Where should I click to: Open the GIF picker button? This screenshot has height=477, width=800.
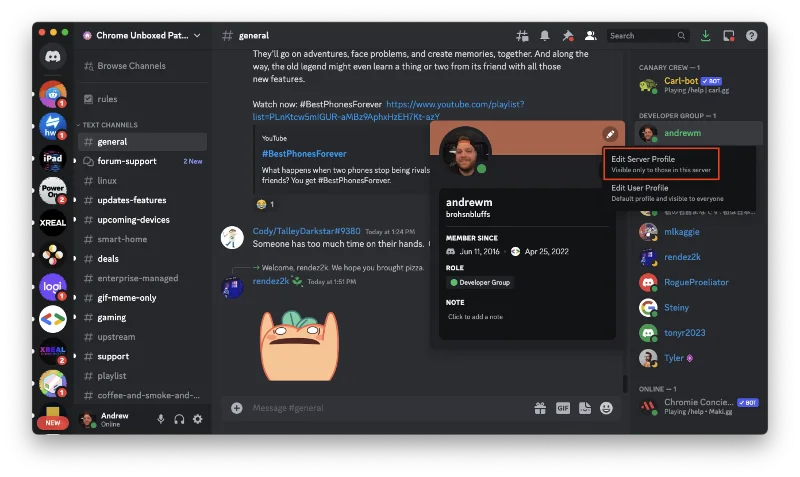pos(563,408)
